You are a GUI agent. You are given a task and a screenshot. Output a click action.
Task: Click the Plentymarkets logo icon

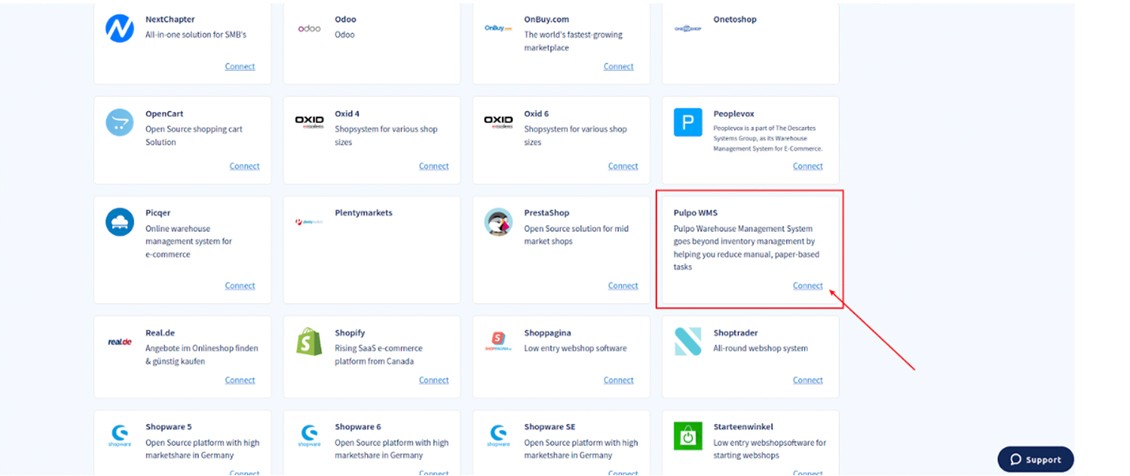pos(309,222)
